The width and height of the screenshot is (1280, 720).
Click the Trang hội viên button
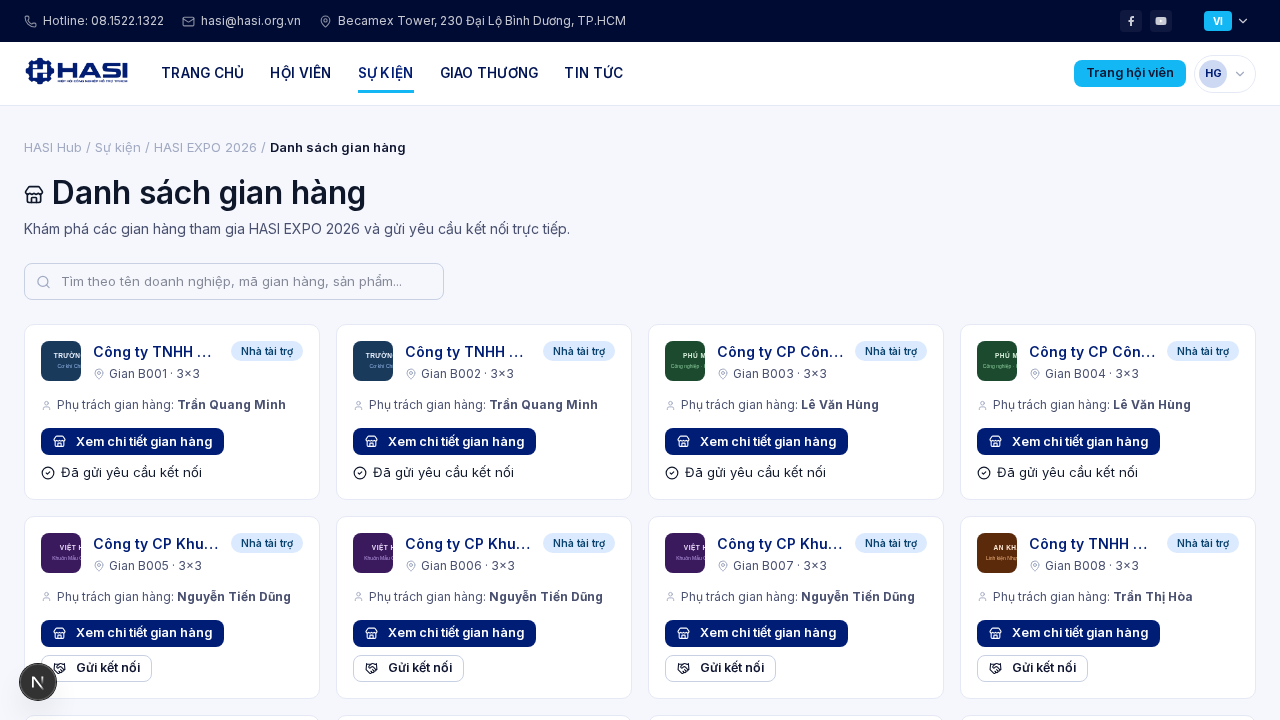(x=1130, y=73)
